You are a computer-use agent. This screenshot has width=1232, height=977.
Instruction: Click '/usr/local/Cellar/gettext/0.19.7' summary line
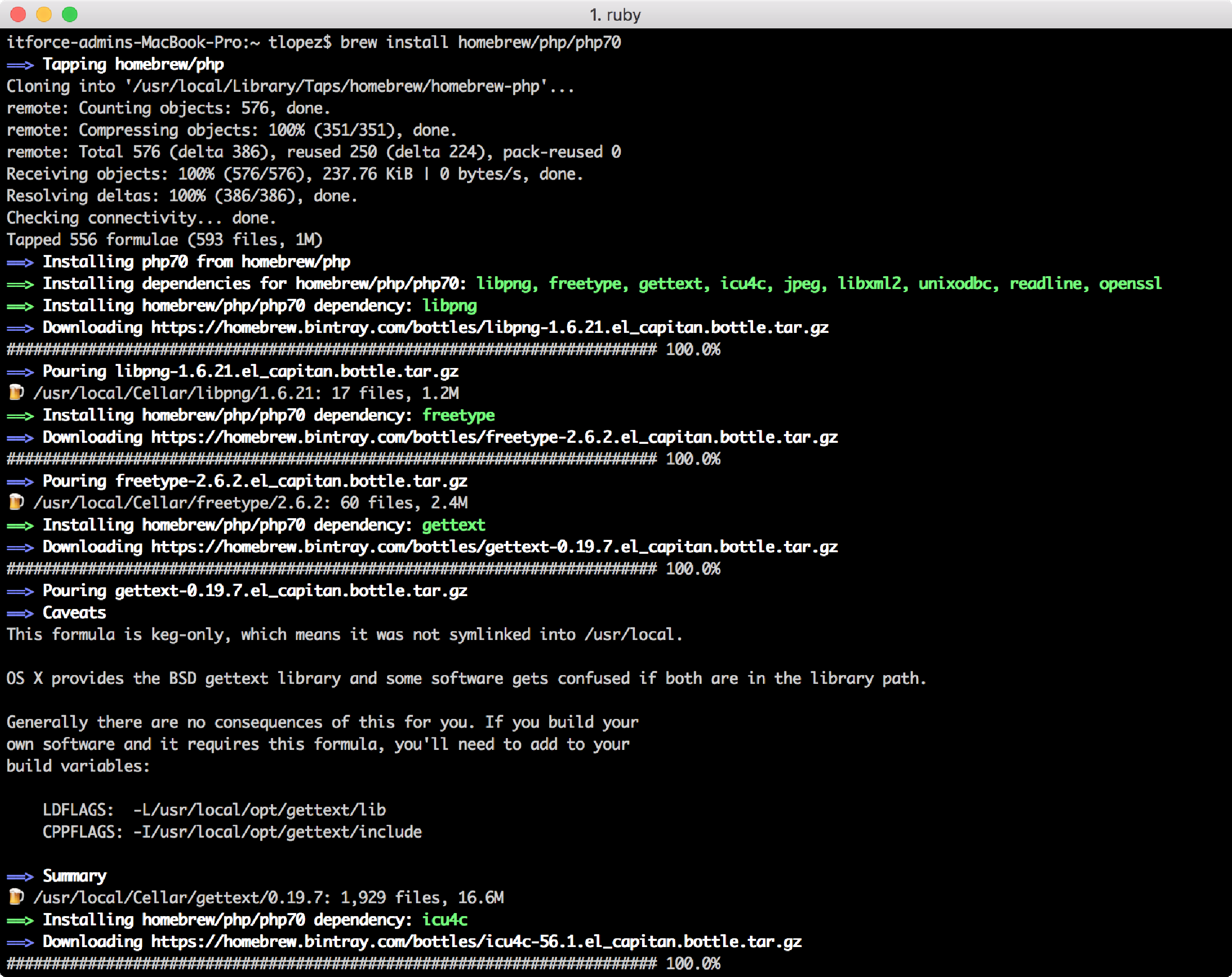click(x=268, y=898)
